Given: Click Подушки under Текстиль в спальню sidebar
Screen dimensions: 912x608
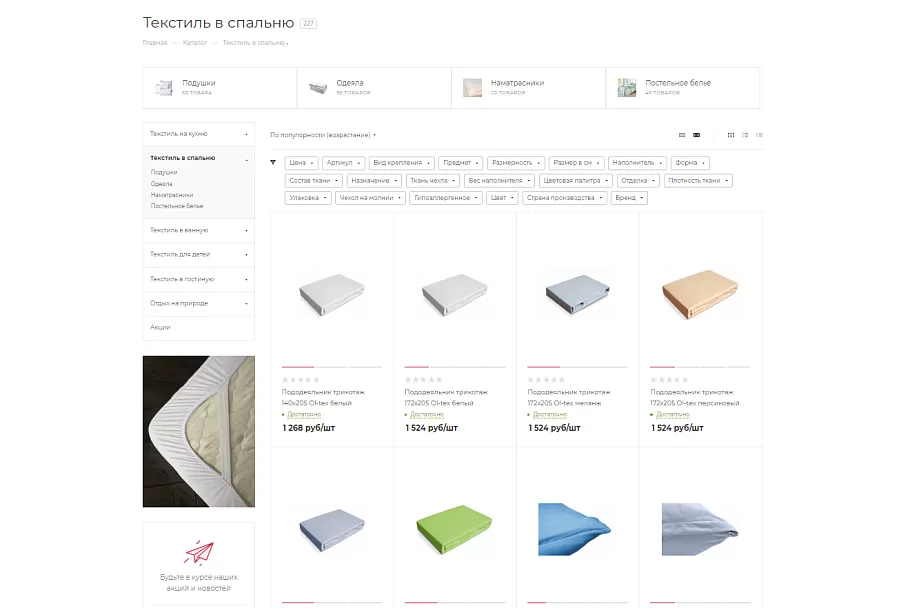Looking at the screenshot, I should pyautogui.click(x=164, y=172).
